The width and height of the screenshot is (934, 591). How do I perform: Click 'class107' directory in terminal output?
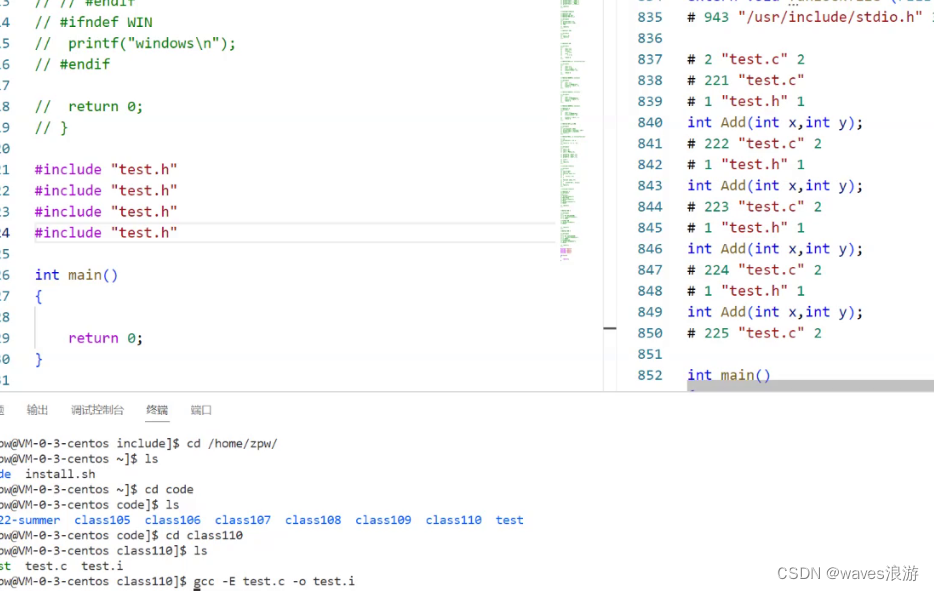point(242,520)
